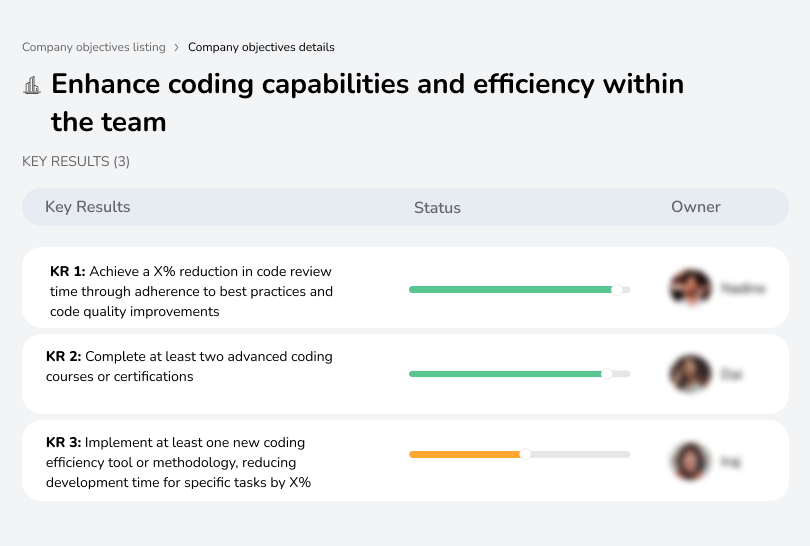Click the breadcrumb chevron separator

click(176, 48)
